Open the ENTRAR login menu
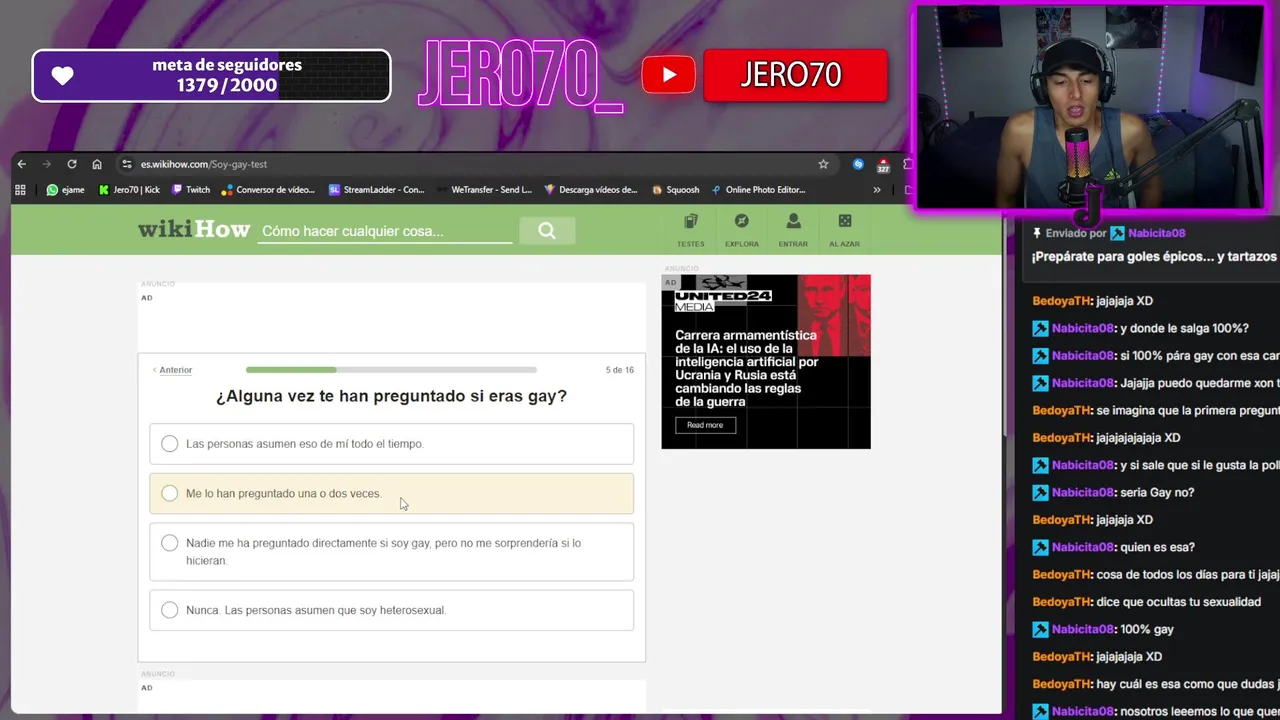The height and width of the screenshot is (720, 1280). (793, 230)
